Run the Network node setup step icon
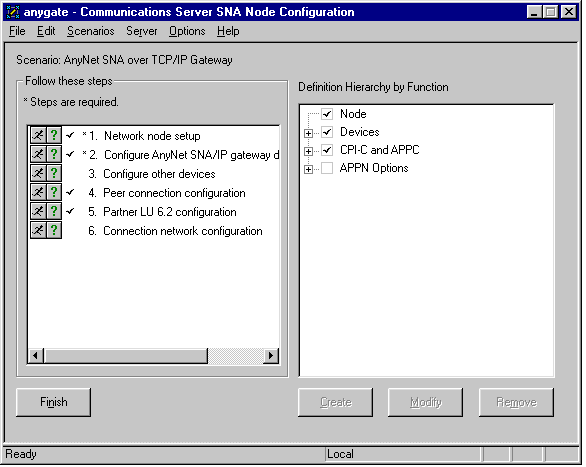The height and width of the screenshot is (467, 586). [x=38, y=135]
